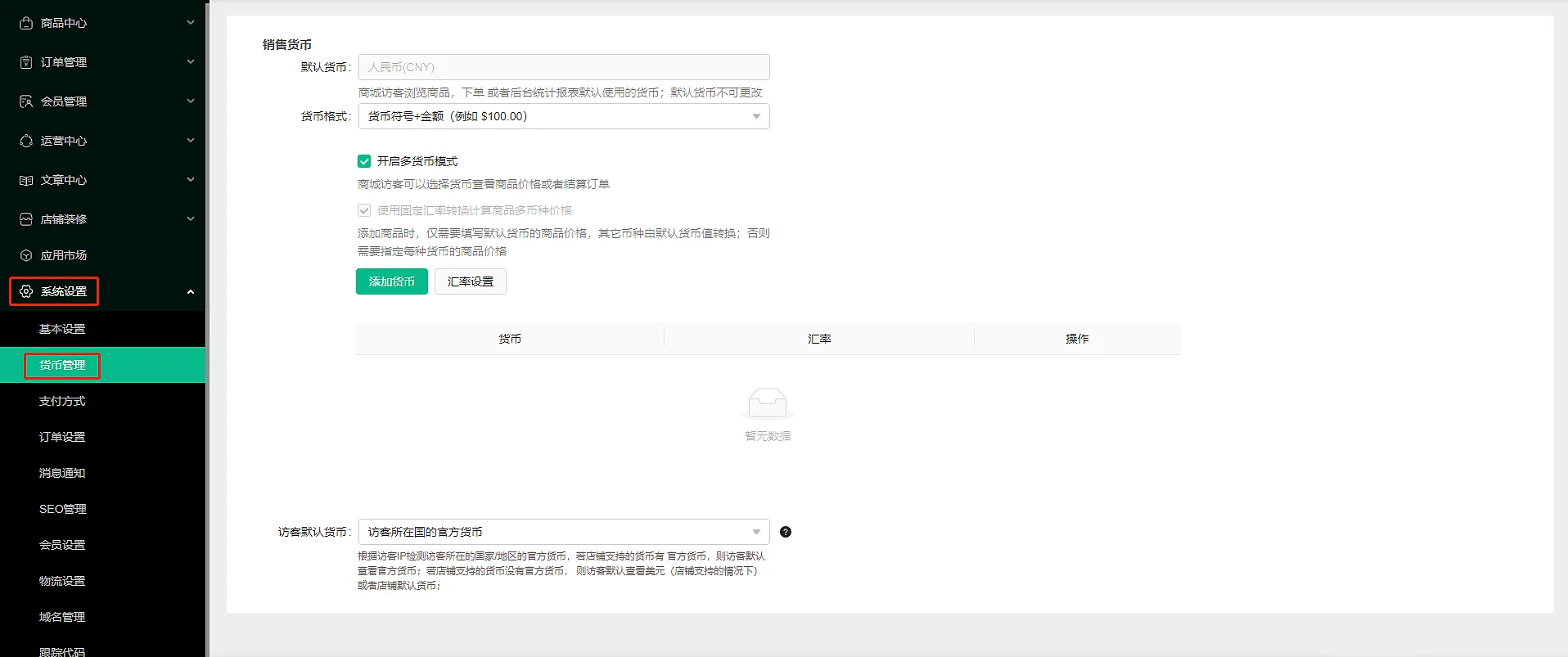Uncheck the 开启多货币模式 checkbox

point(364,161)
